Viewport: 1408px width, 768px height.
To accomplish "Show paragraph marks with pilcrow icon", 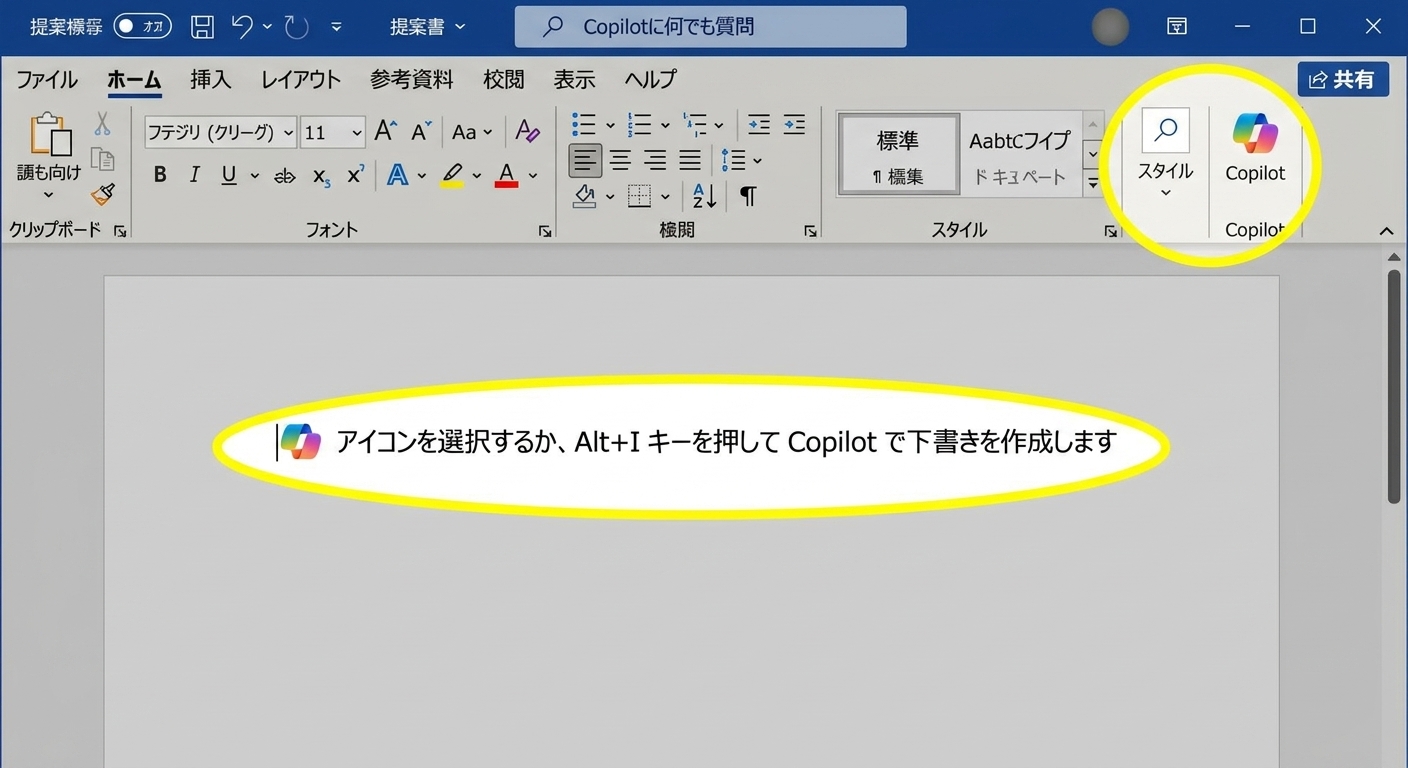I will pos(748,196).
